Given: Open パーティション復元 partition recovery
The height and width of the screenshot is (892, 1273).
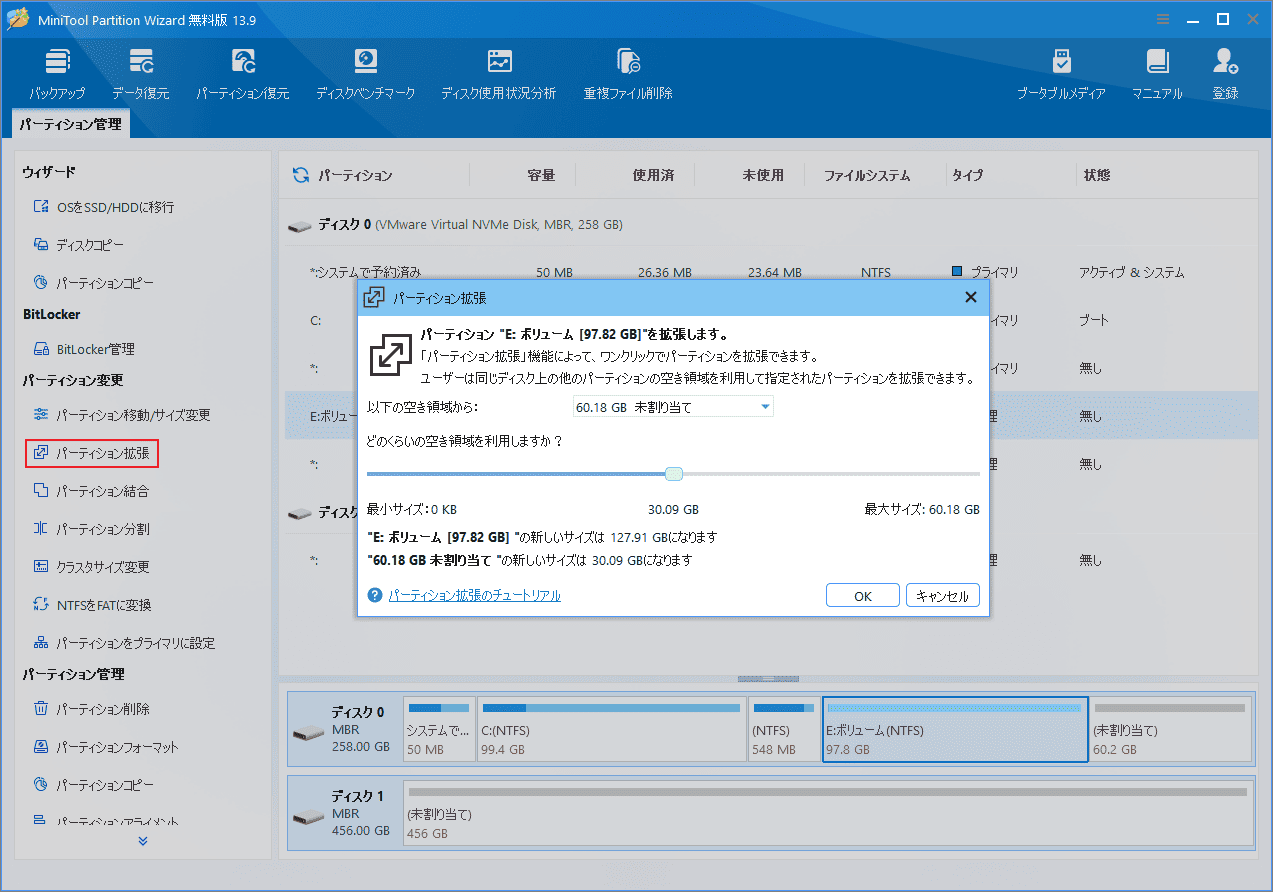Looking at the screenshot, I should [243, 74].
